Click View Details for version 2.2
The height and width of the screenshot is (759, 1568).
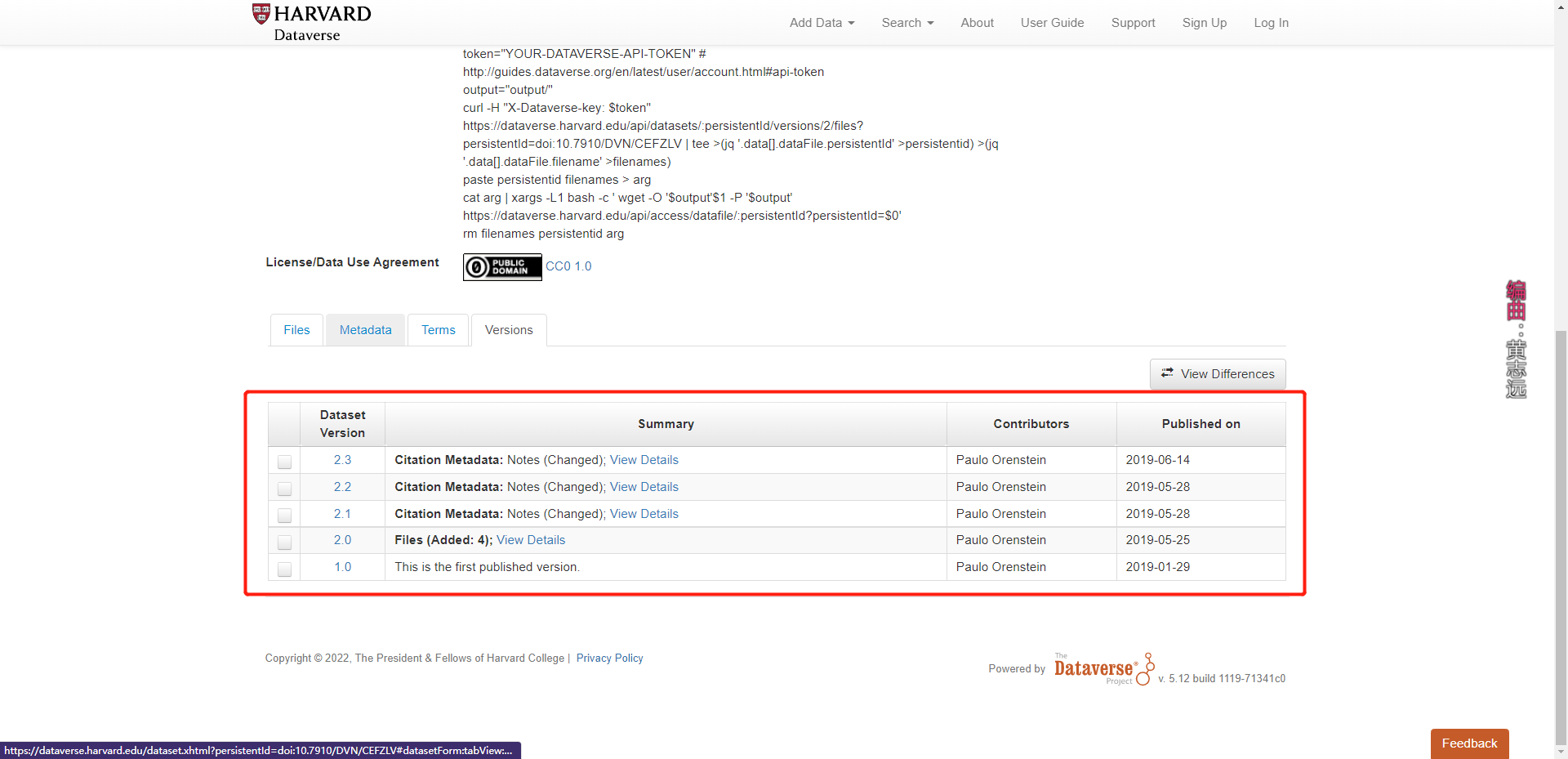644,487
